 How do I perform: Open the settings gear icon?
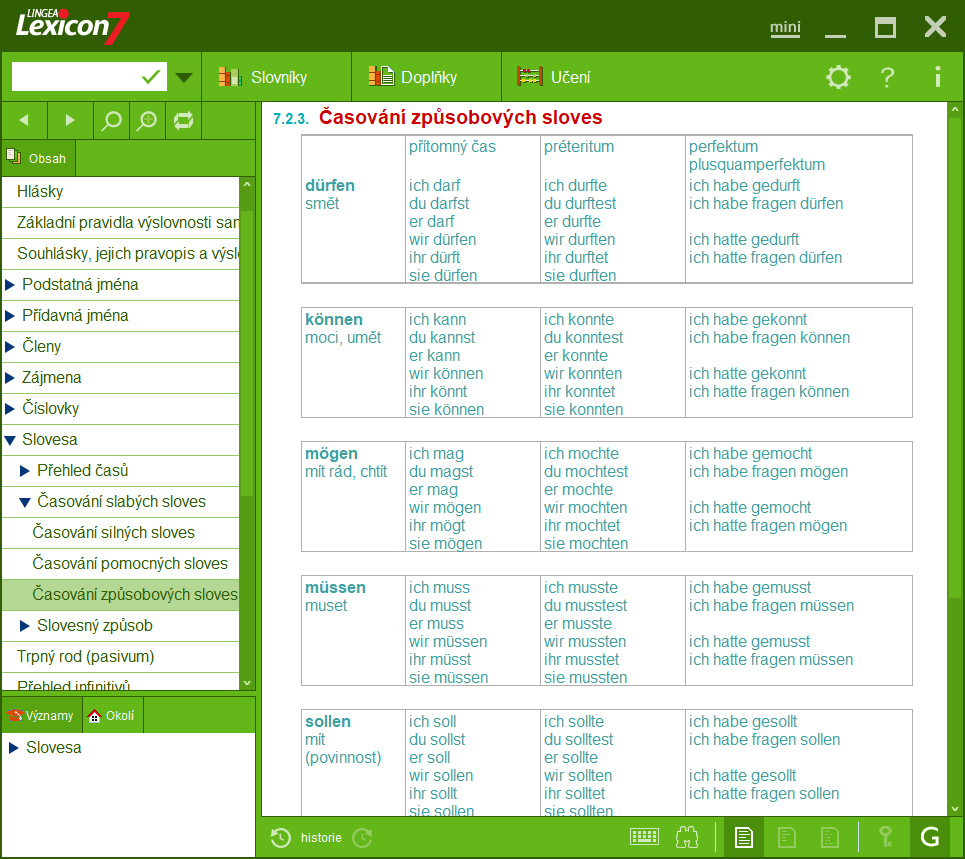(838, 77)
